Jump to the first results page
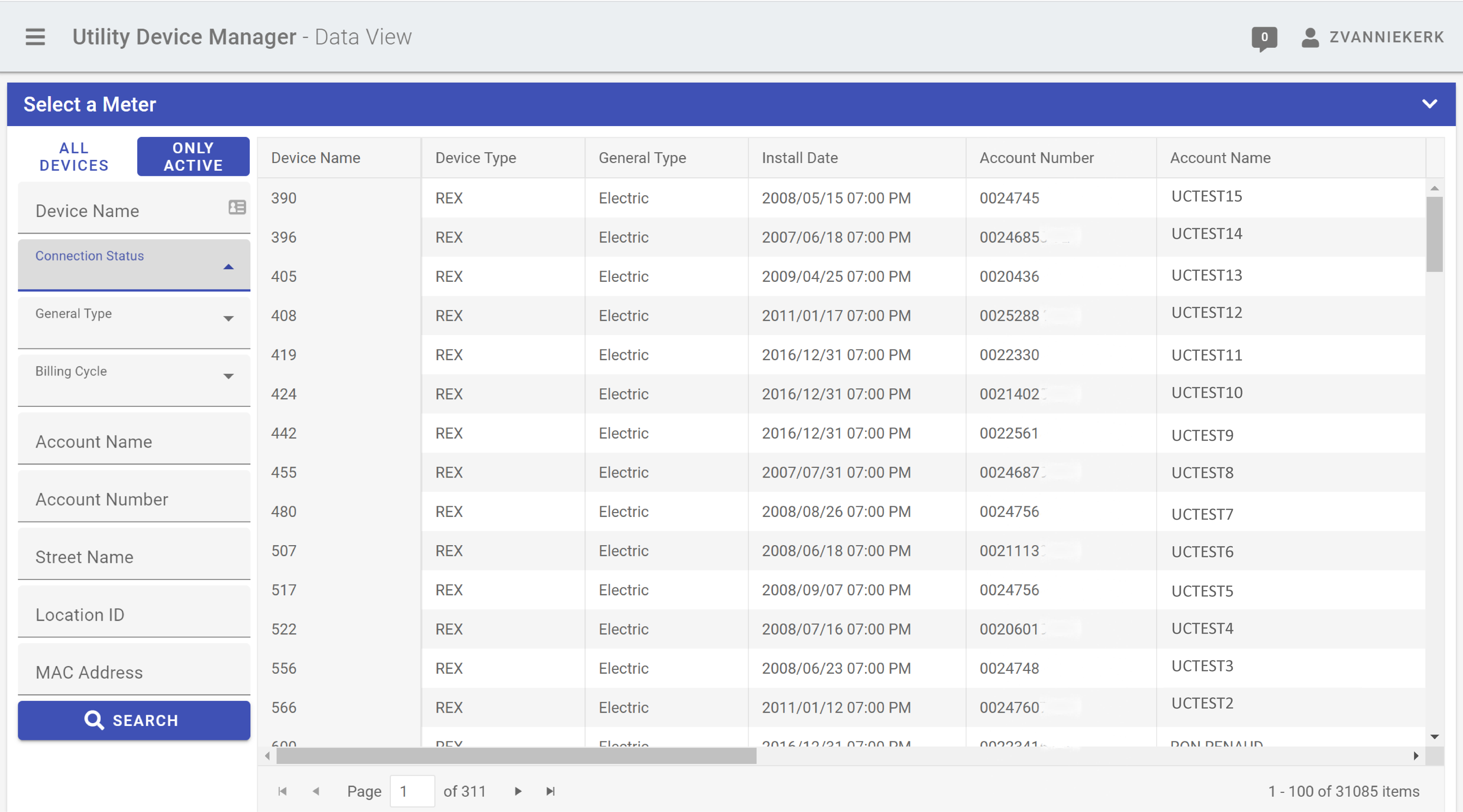Image resolution: width=1463 pixels, height=812 pixels. 282,791
